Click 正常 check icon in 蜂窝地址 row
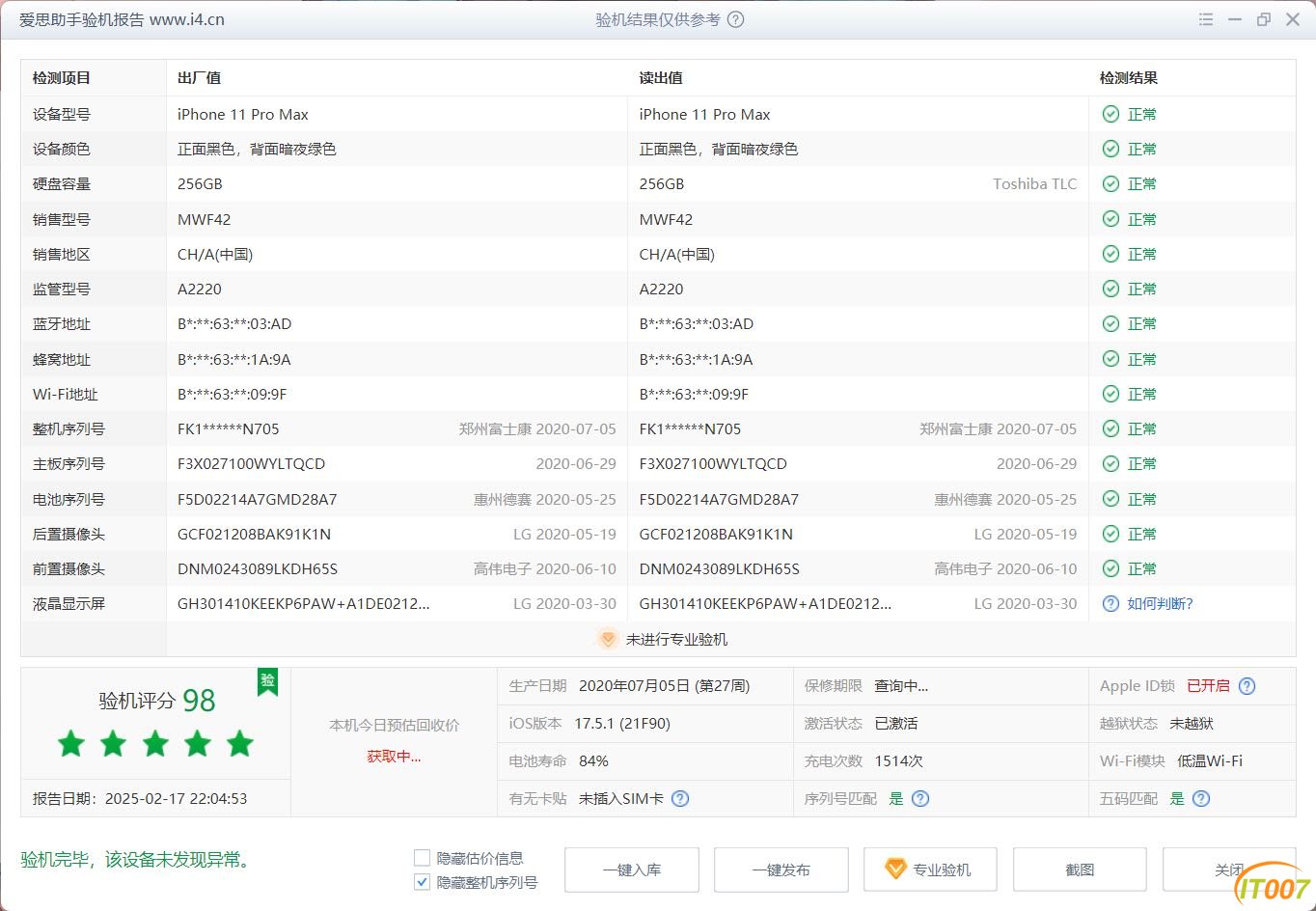The width and height of the screenshot is (1316, 911). pyautogui.click(x=1110, y=359)
